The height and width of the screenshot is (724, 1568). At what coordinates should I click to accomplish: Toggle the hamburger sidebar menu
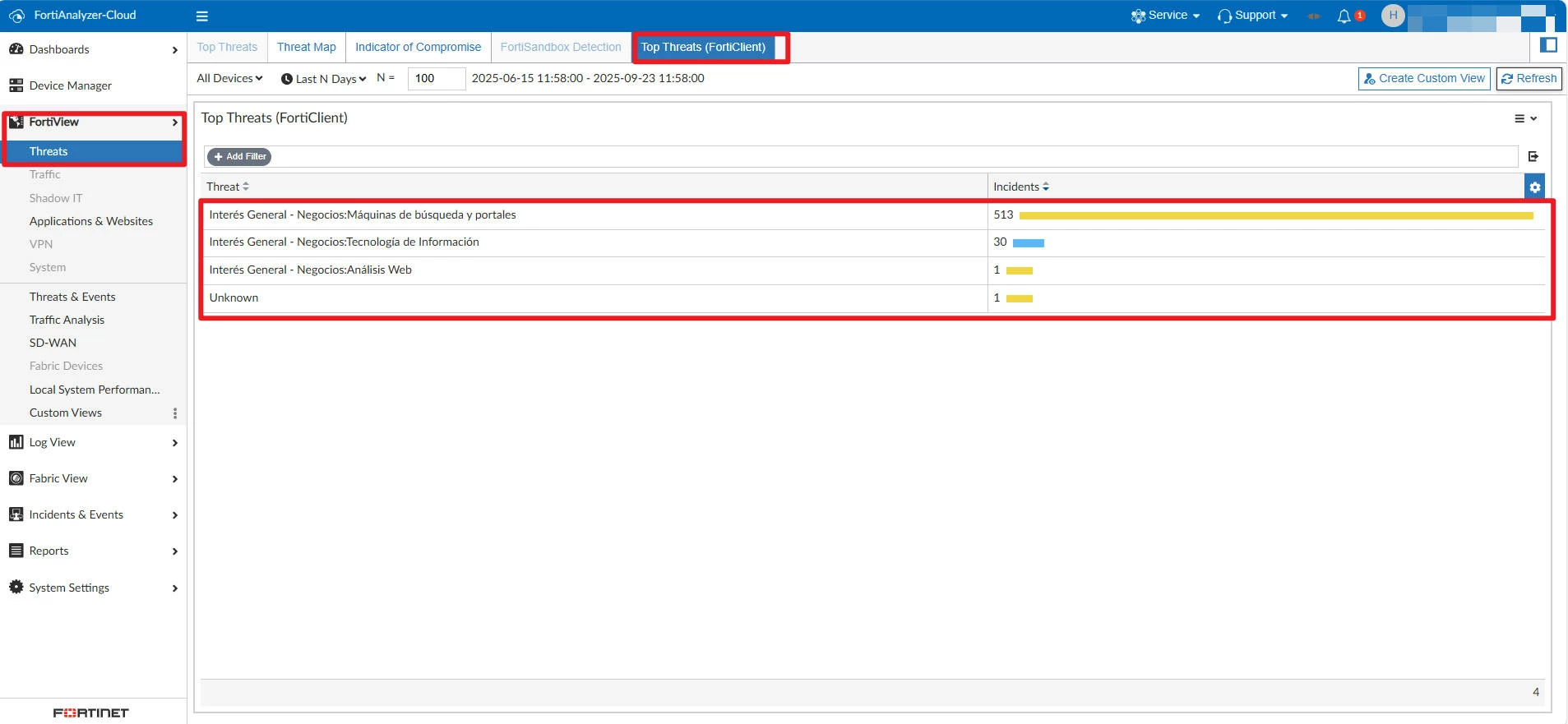[x=202, y=16]
